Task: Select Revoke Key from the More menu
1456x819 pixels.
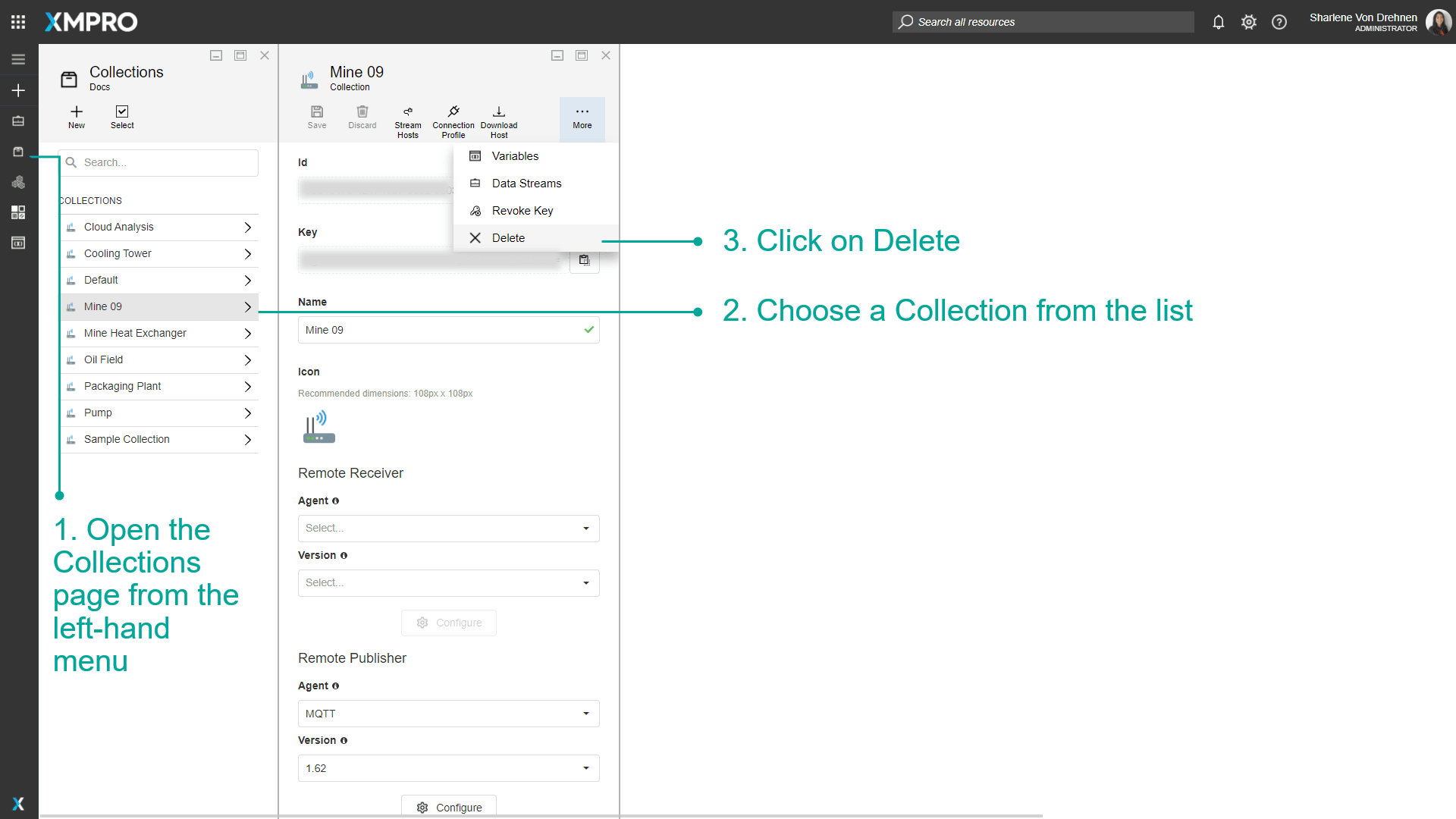Action: pos(522,211)
